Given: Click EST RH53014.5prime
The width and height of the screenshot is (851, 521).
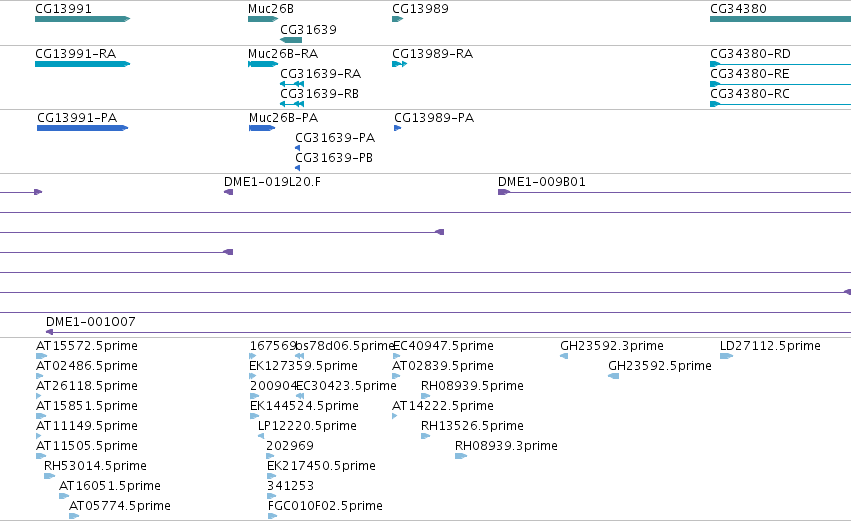Looking at the screenshot, I should [95, 466].
